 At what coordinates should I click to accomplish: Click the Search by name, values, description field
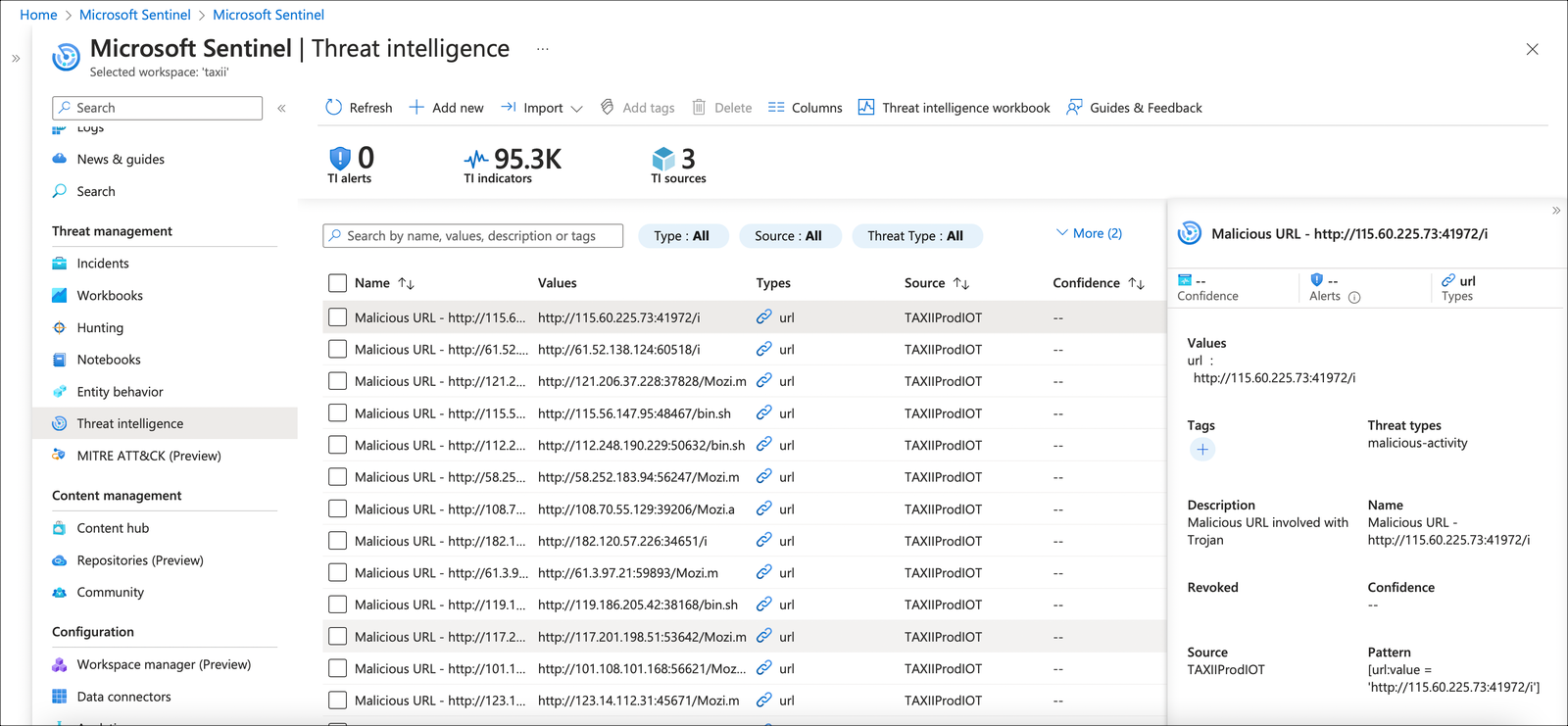tap(473, 236)
